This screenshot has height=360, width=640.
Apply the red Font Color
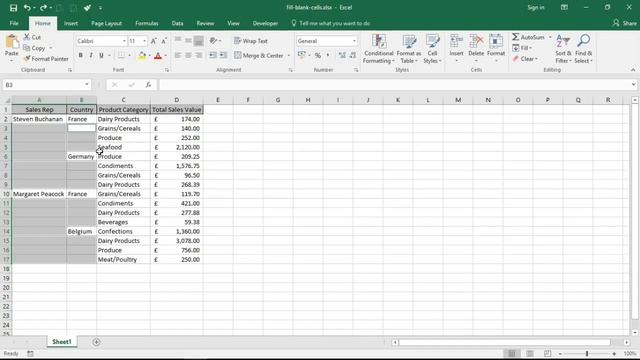coord(158,56)
